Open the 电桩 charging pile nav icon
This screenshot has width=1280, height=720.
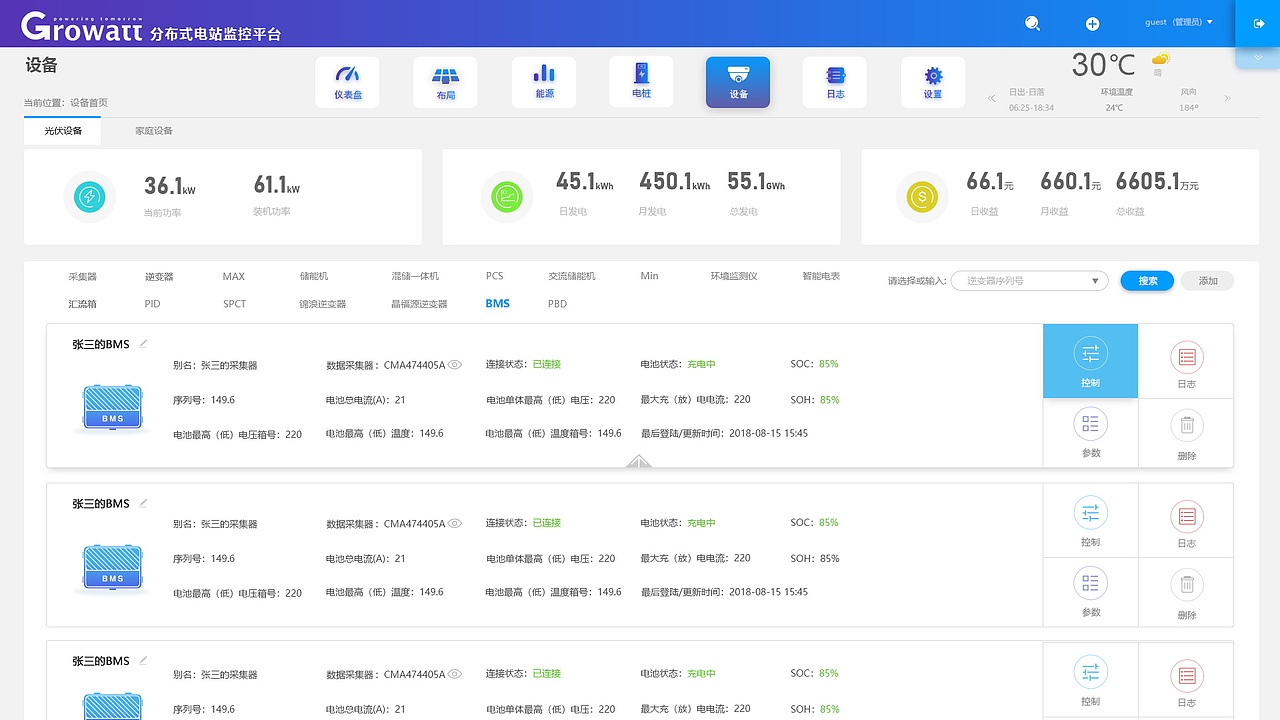(641, 82)
